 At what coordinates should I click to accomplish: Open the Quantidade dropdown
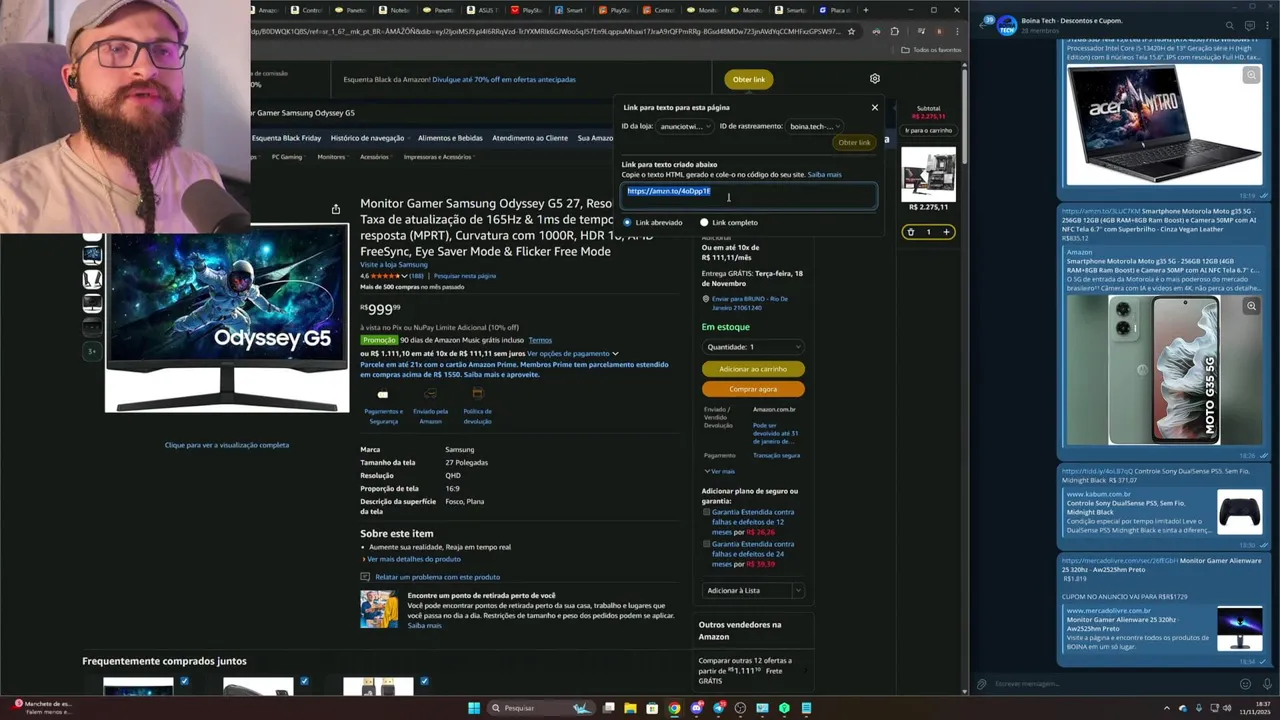tap(753, 347)
